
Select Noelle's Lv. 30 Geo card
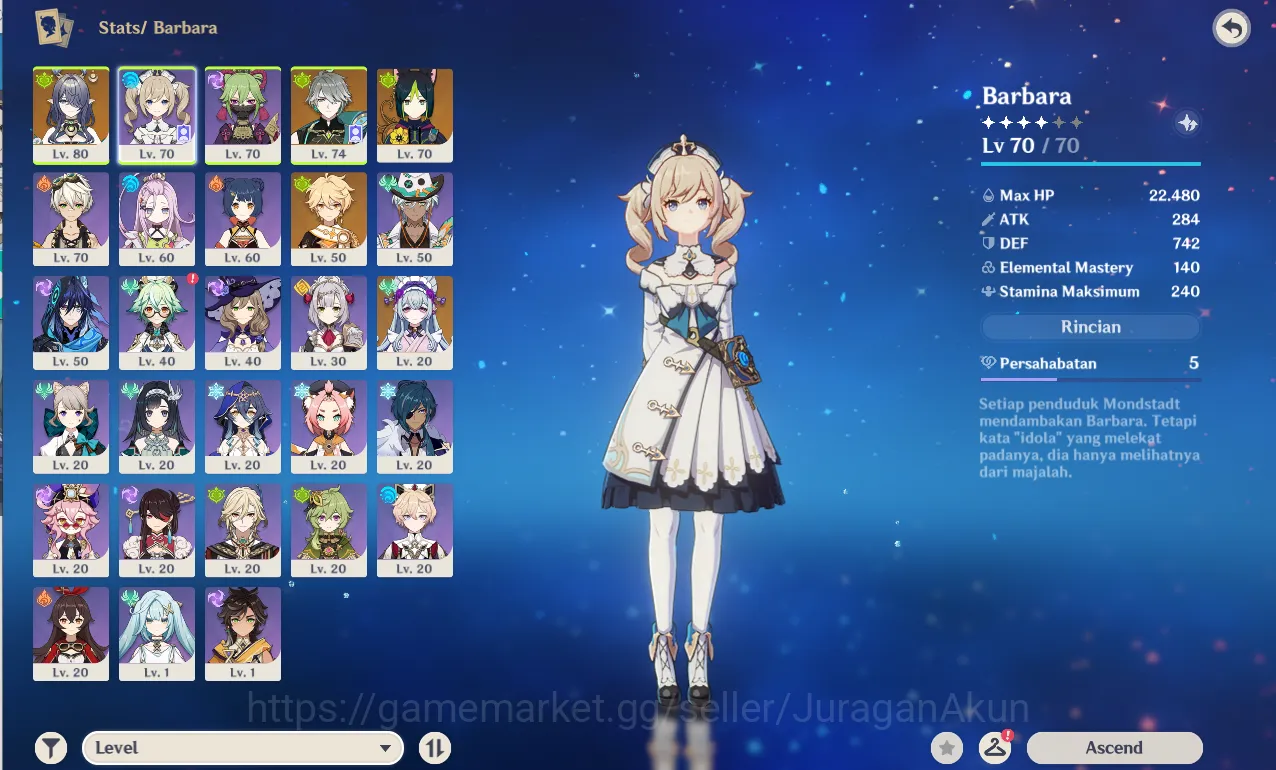click(329, 323)
